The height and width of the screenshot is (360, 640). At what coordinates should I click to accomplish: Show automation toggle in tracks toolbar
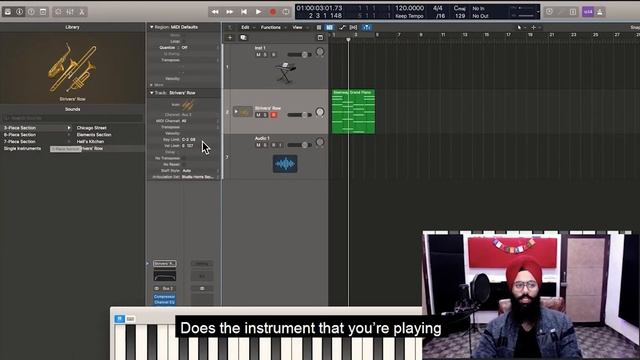[x=342, y=27]
